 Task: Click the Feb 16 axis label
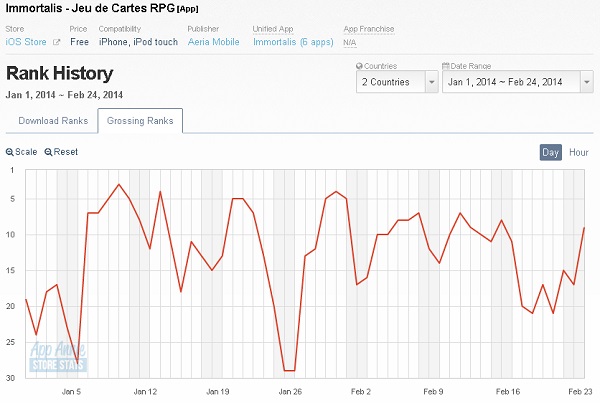pos(508,392)
